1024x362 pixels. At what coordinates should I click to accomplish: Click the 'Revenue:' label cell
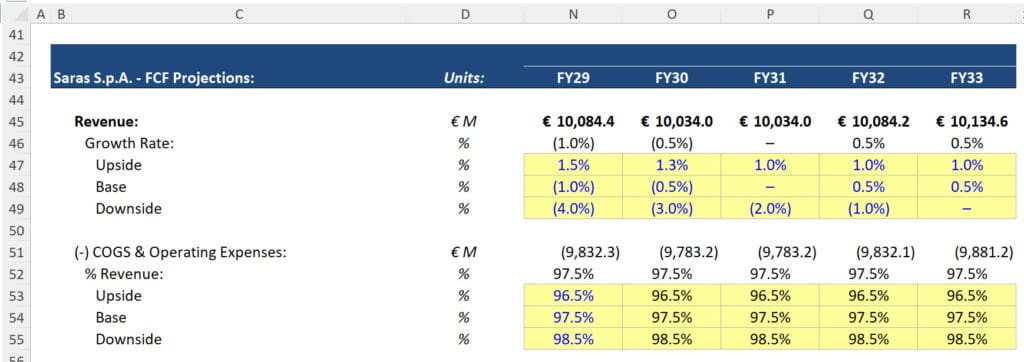point(106,122)
